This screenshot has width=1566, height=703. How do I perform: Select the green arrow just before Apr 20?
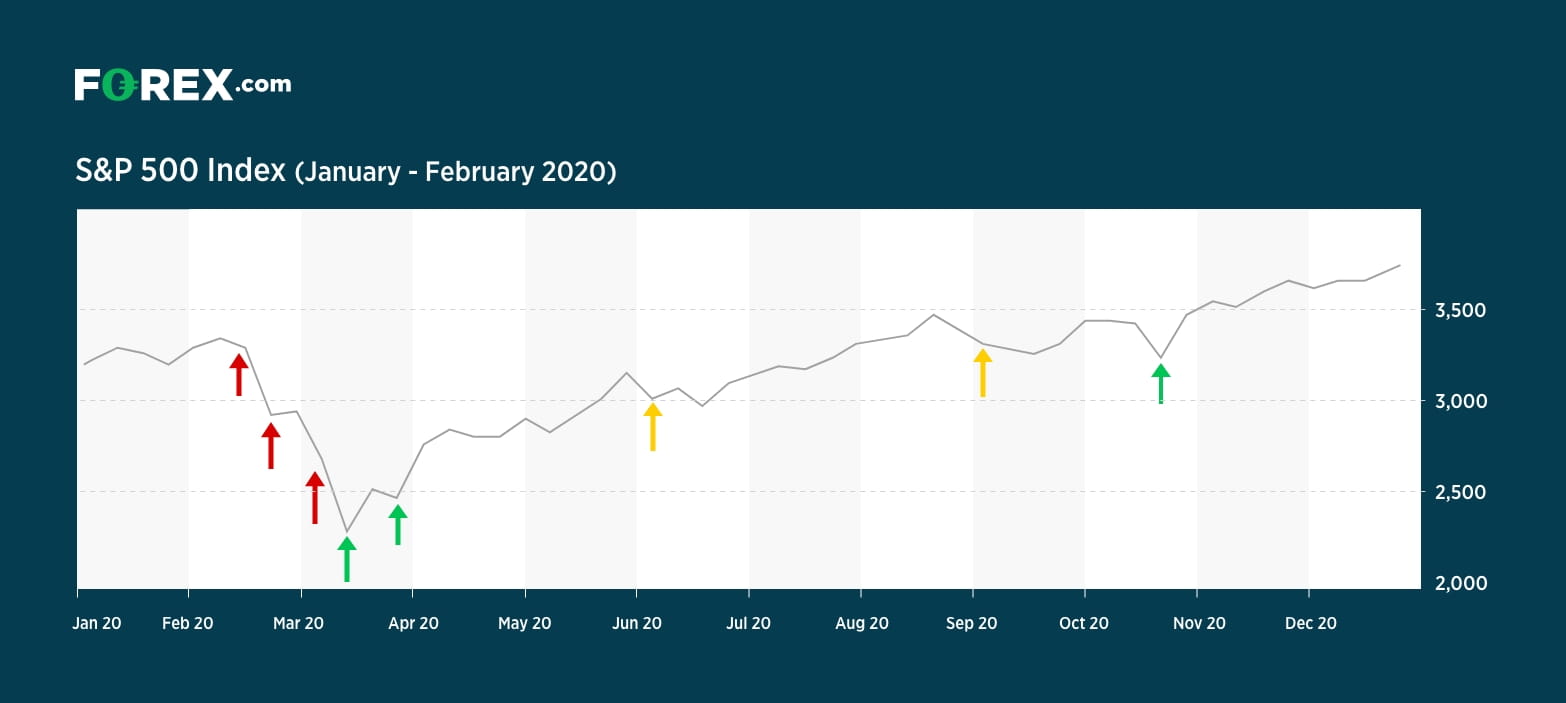coord(398,525)
